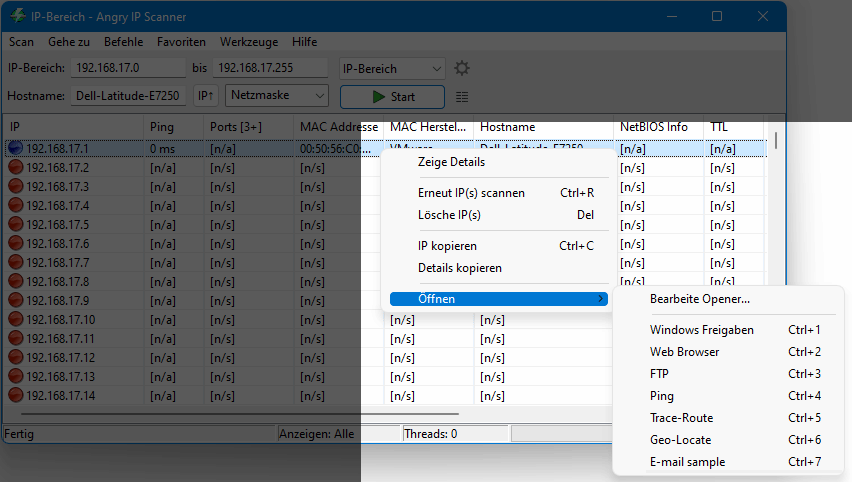The width and height of the screenshot is (852, 482).
Task: Select row 192.168.17.11
Action: (60, 339)
